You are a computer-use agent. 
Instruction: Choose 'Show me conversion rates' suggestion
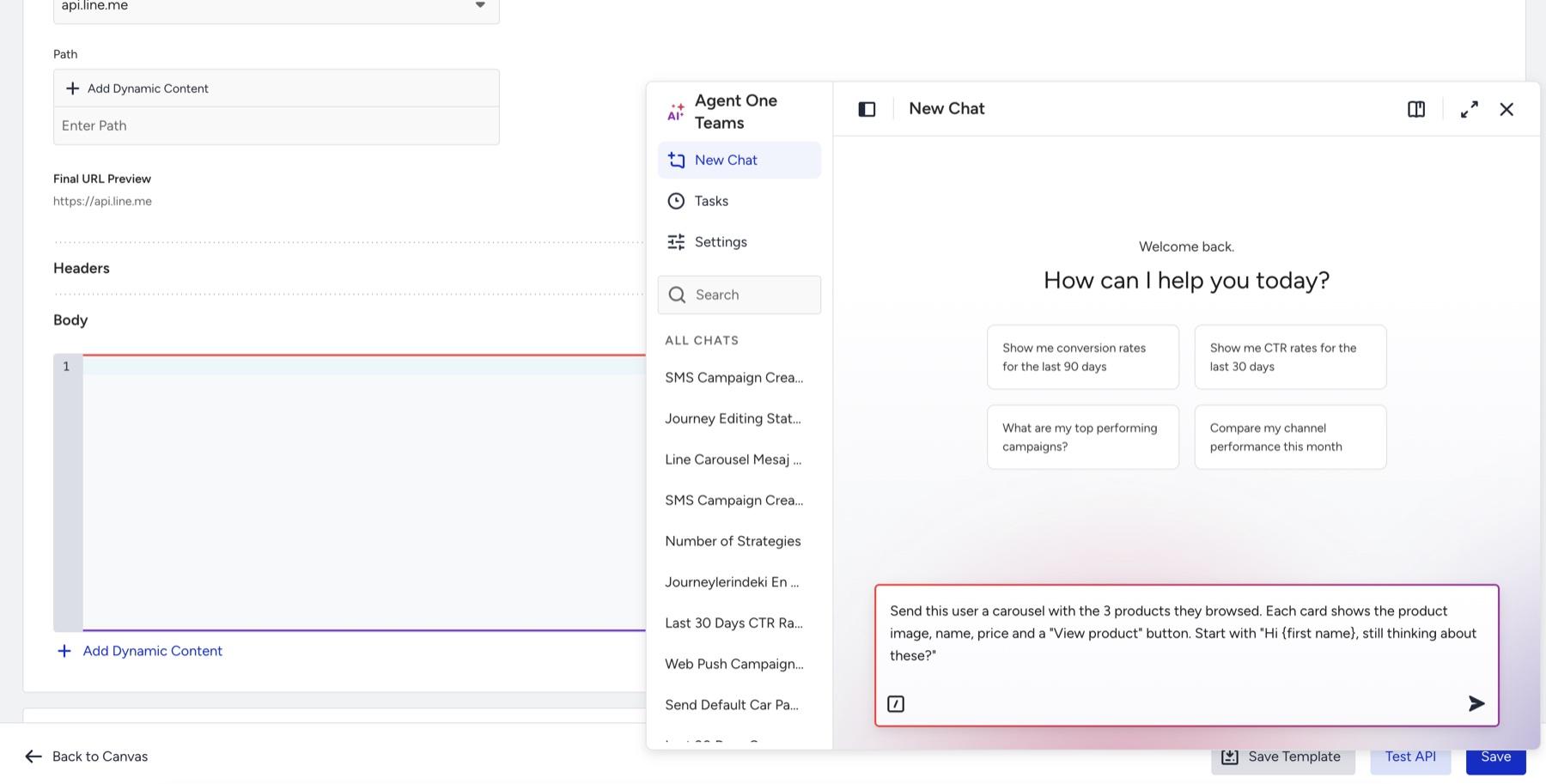[x=1083, y=357]
